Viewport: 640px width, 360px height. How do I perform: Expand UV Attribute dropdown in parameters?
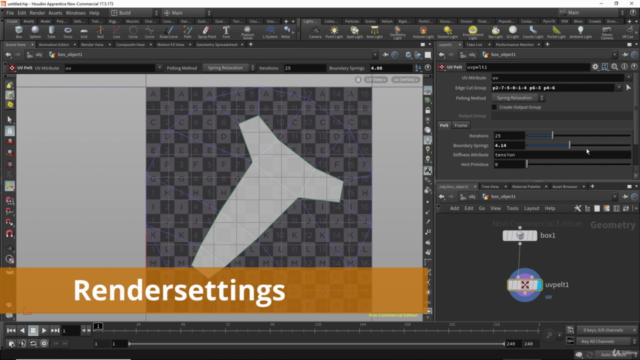pyautogui.click(x=629, y=78)
